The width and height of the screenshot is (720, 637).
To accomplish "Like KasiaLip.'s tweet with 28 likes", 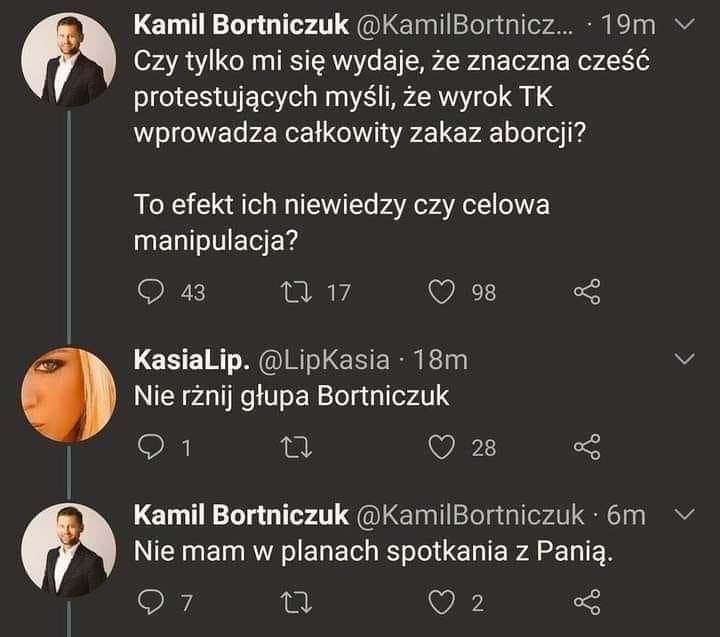I will (441, 447).
